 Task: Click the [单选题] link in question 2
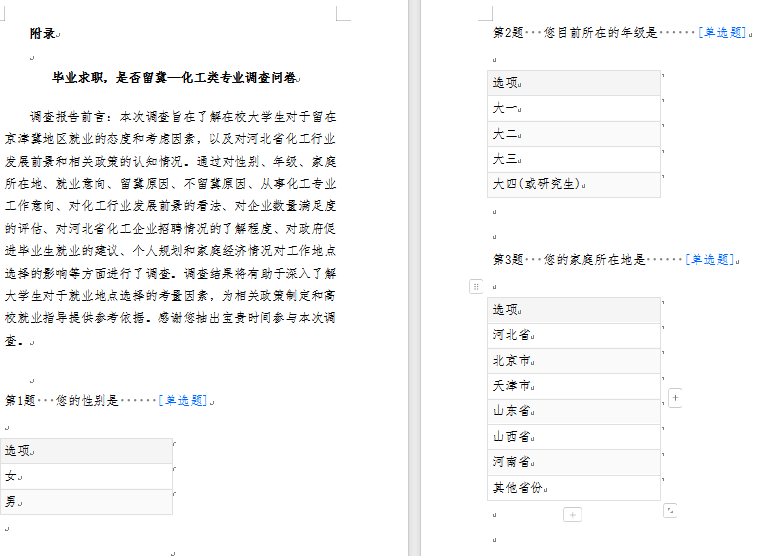click(x=722, y=32)
